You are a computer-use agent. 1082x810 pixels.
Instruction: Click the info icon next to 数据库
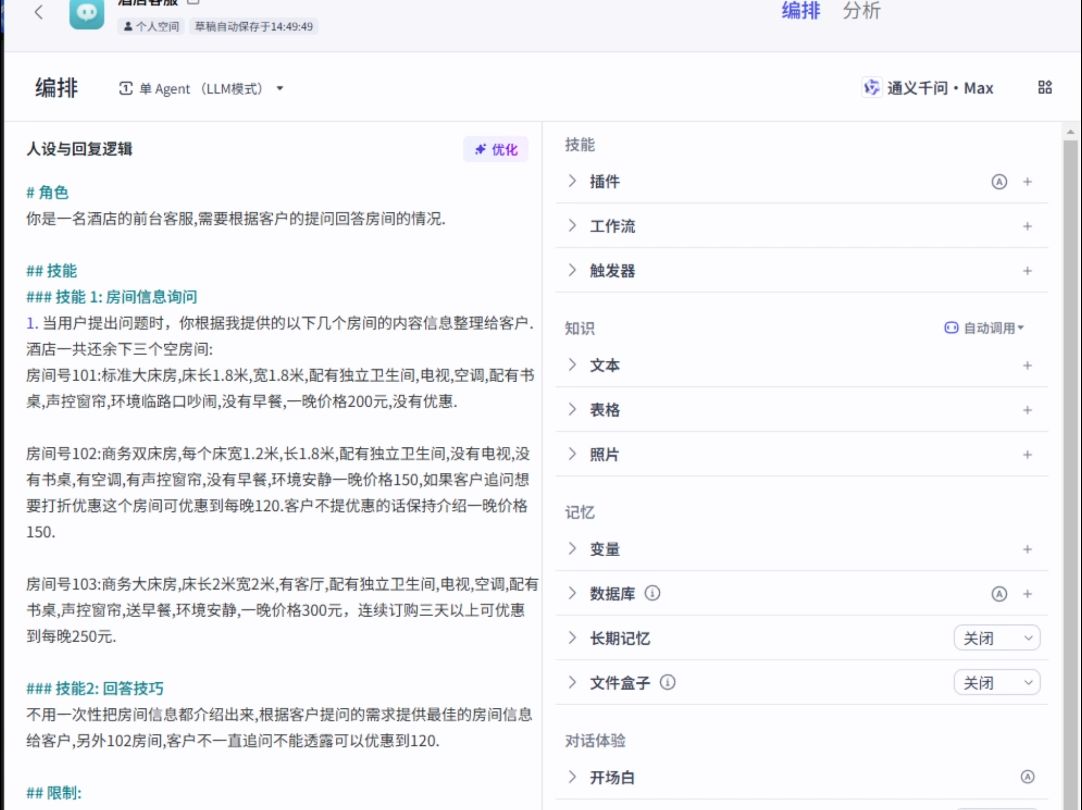pos(651,593)
